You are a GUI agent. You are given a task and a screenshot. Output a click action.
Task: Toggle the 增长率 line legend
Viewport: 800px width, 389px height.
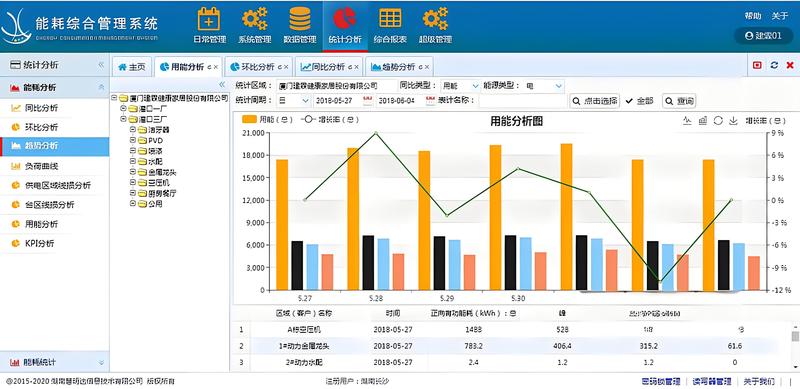pyautogui.click(x=330, y=119)
